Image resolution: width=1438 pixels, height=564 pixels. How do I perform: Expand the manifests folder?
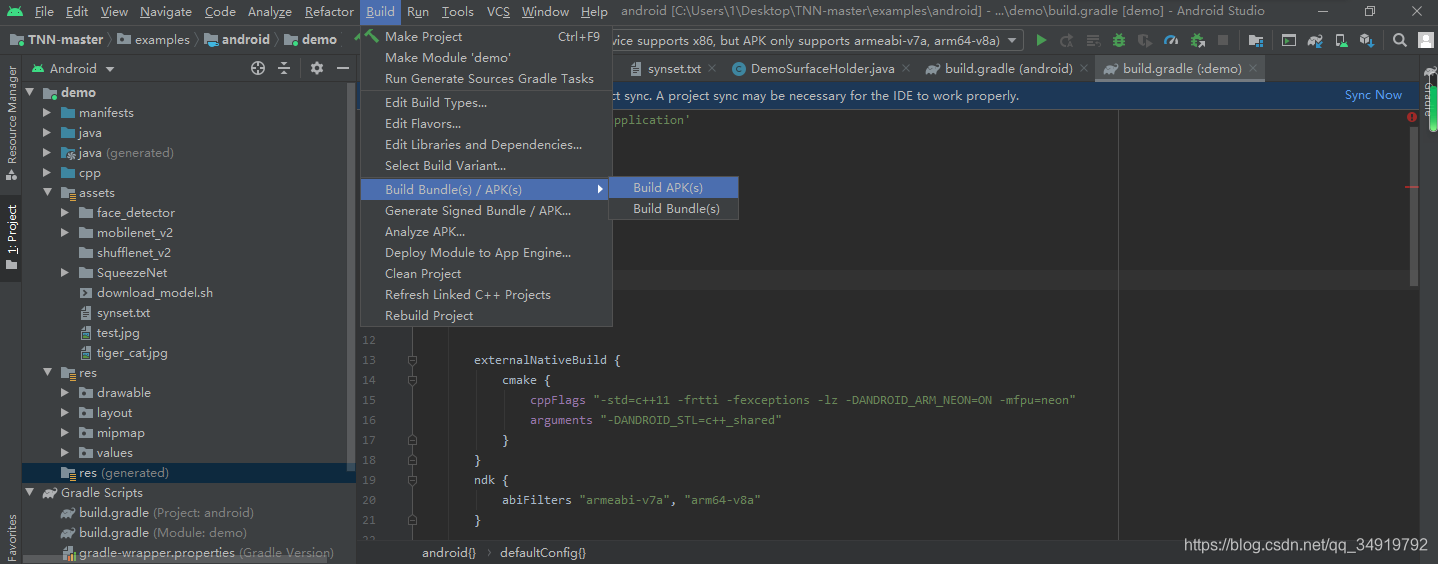(x=47, y=112)
